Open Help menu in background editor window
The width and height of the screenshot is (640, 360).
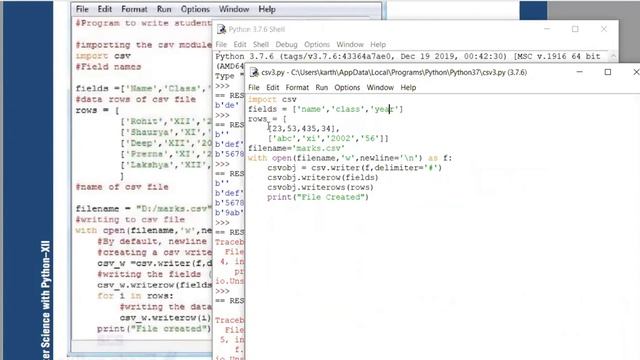267,9
